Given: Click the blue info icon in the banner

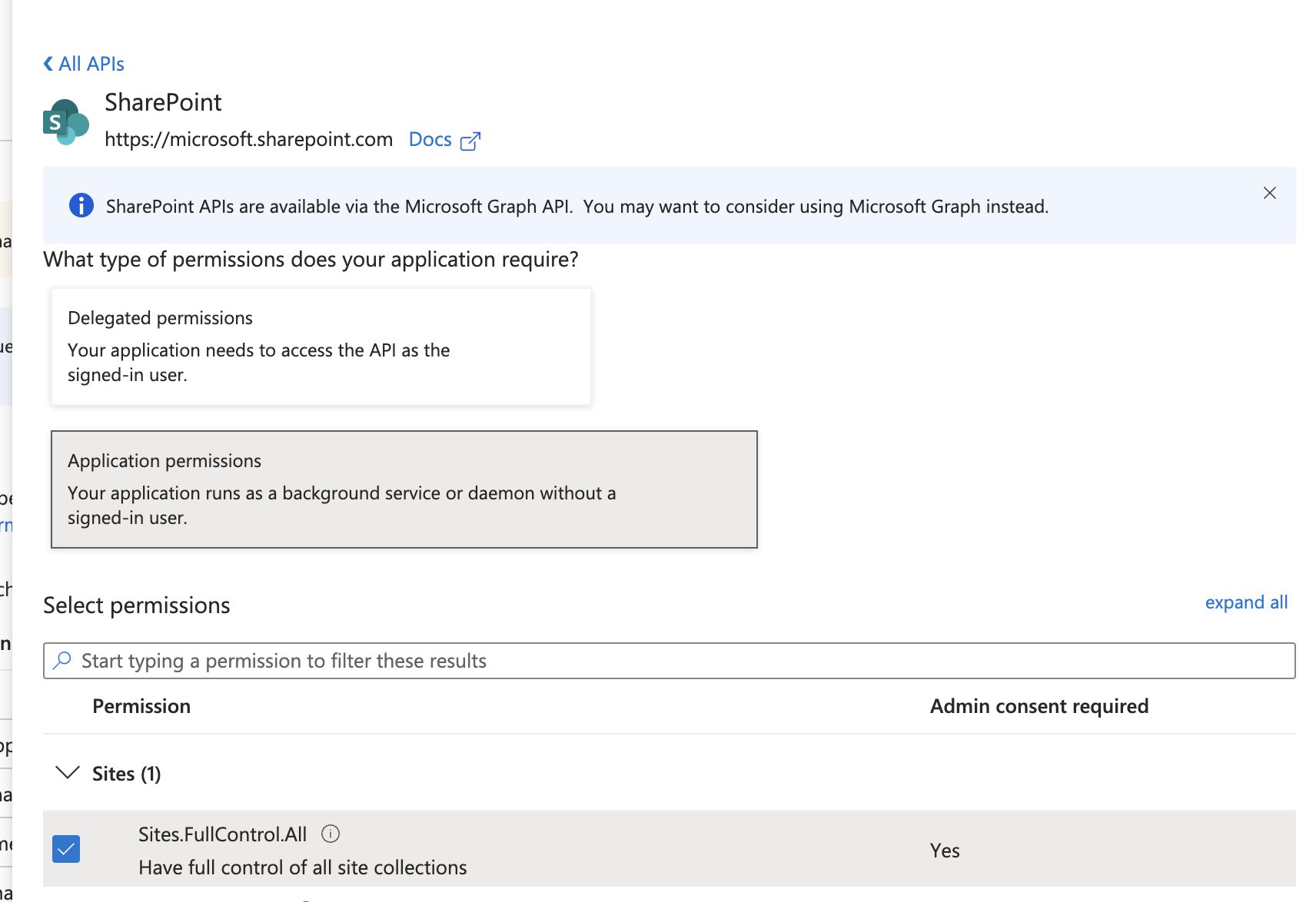Looking at the screenshot, I should click(81, 205).
